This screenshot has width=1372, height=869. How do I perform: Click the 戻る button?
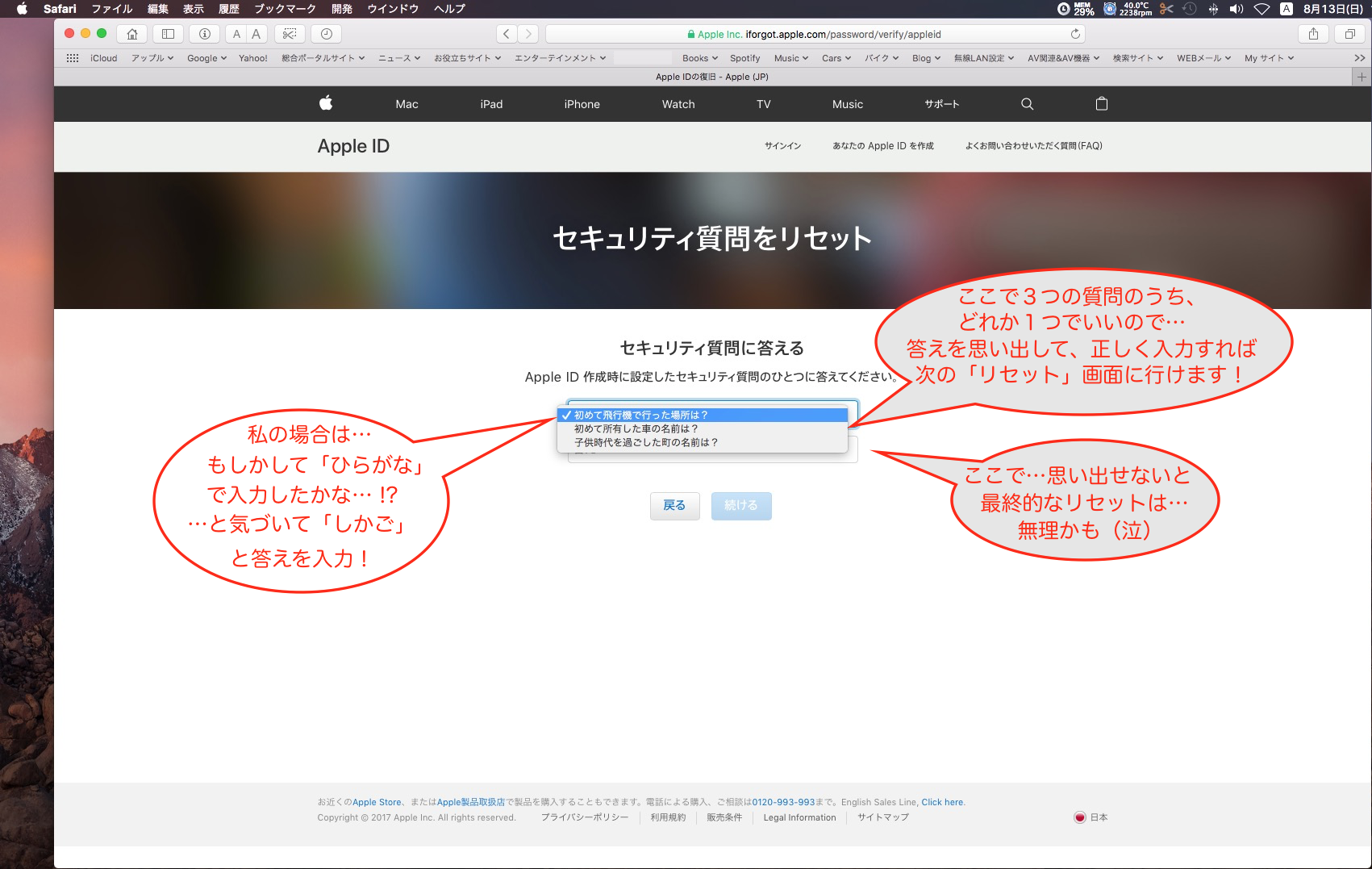coord(674,506)
